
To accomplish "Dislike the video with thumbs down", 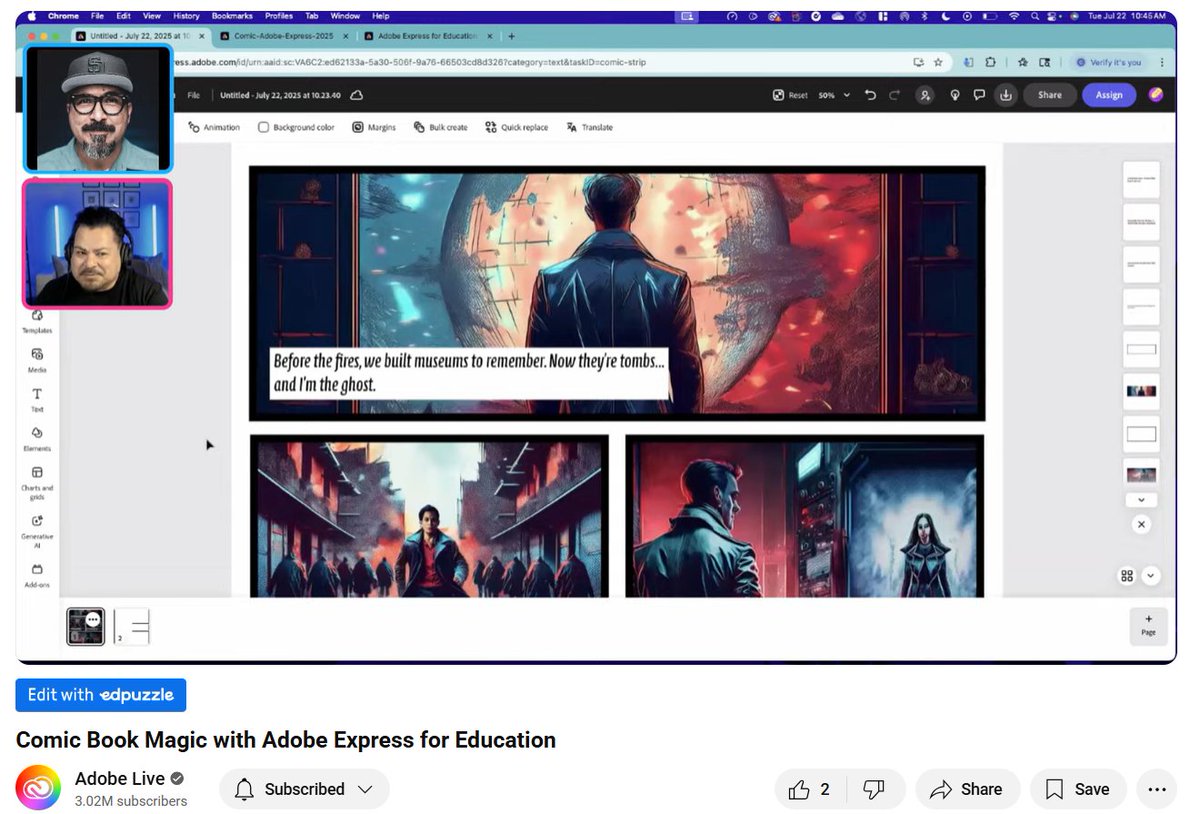I will pos(874,789).
